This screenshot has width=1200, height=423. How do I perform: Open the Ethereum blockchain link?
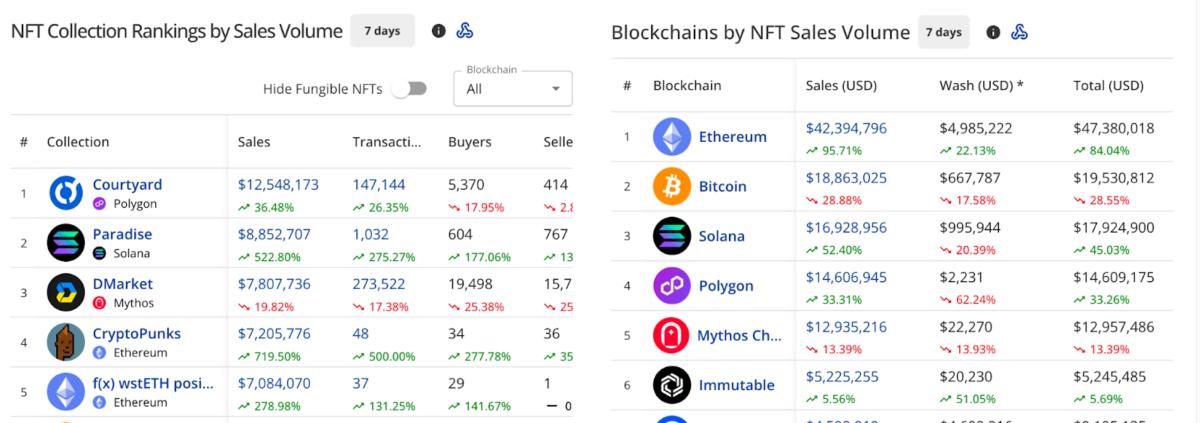(732, 137)
